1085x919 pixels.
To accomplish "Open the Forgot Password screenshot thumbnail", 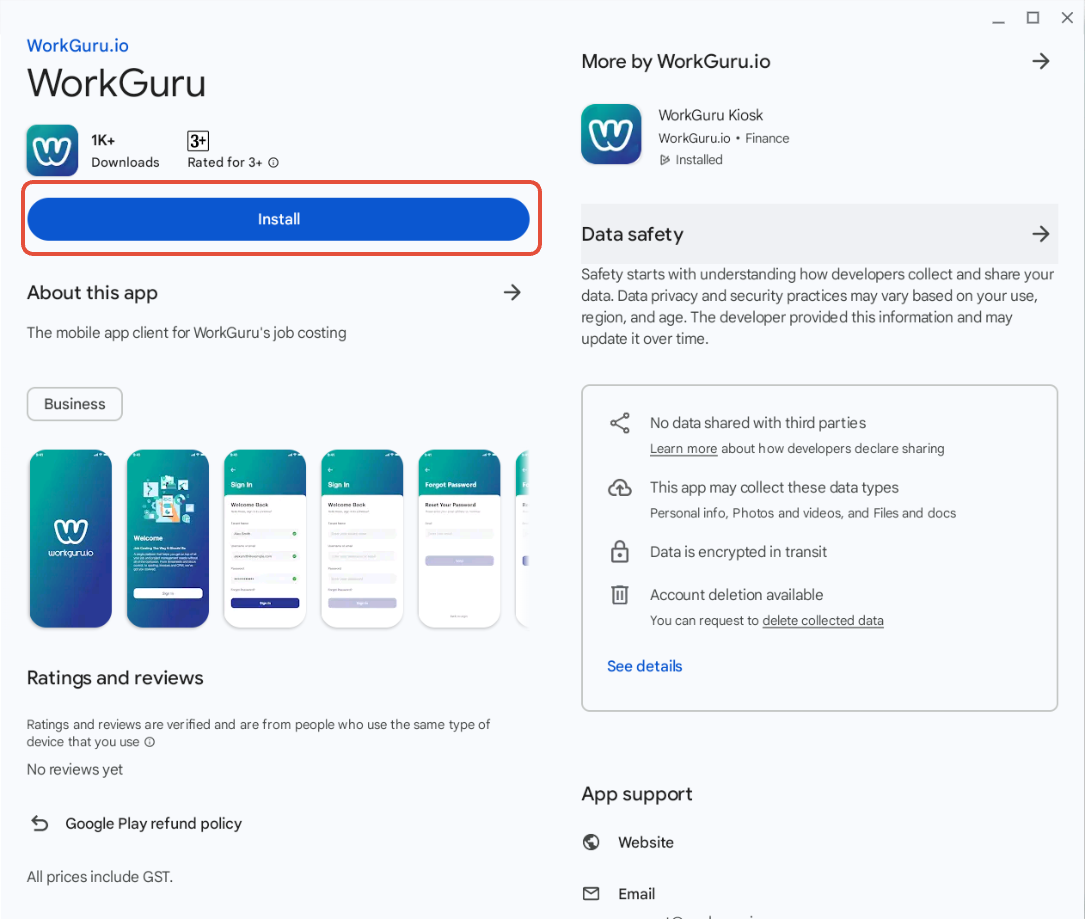I will [459, 539].
